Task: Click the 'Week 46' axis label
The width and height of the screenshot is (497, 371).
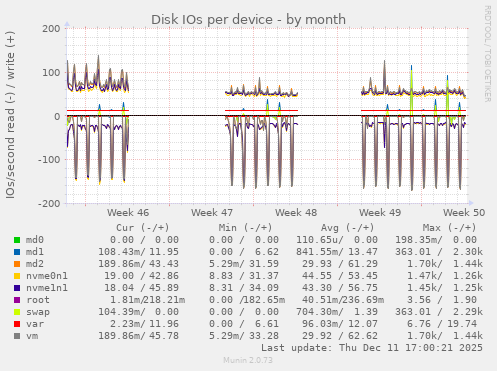Action: 128,213
